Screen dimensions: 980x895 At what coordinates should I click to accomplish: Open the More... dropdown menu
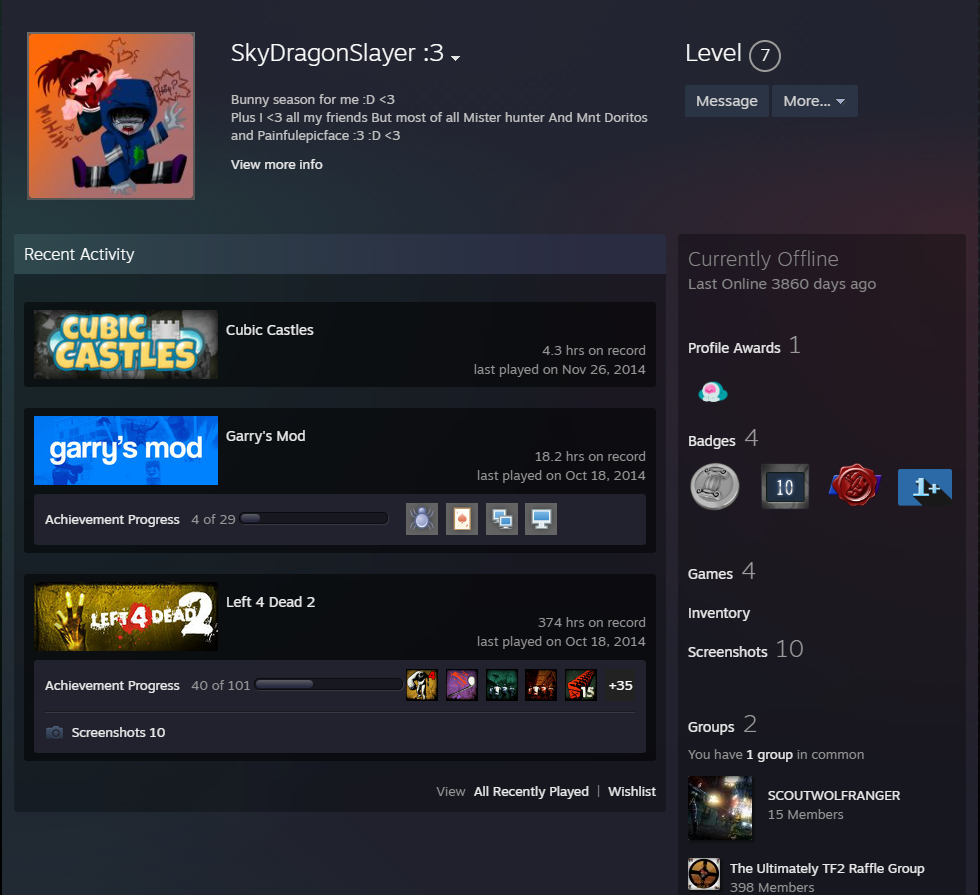point(814,101)
